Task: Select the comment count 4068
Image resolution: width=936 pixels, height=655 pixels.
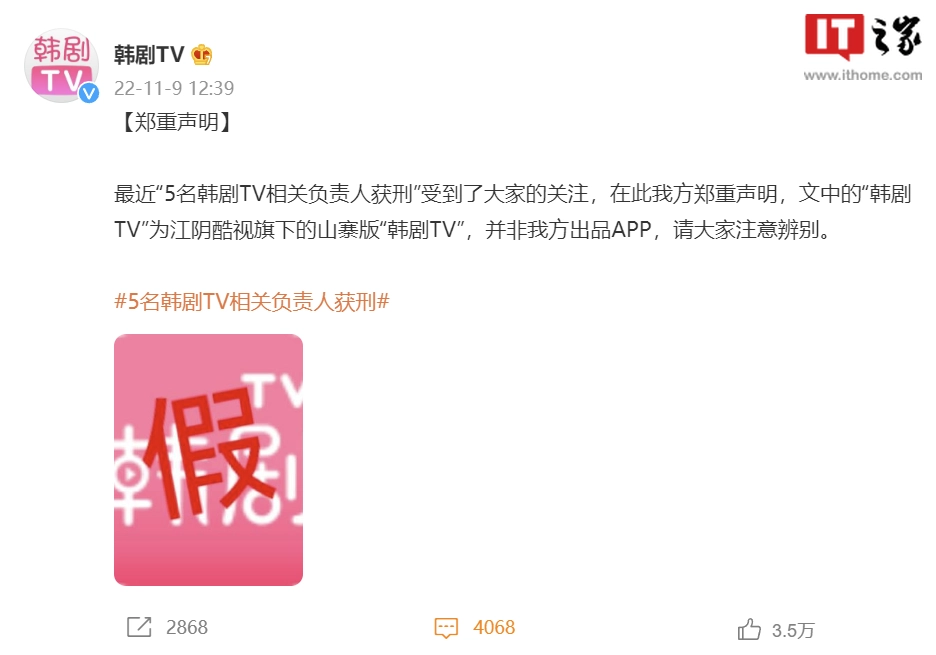Action: (x=494, y=627)
